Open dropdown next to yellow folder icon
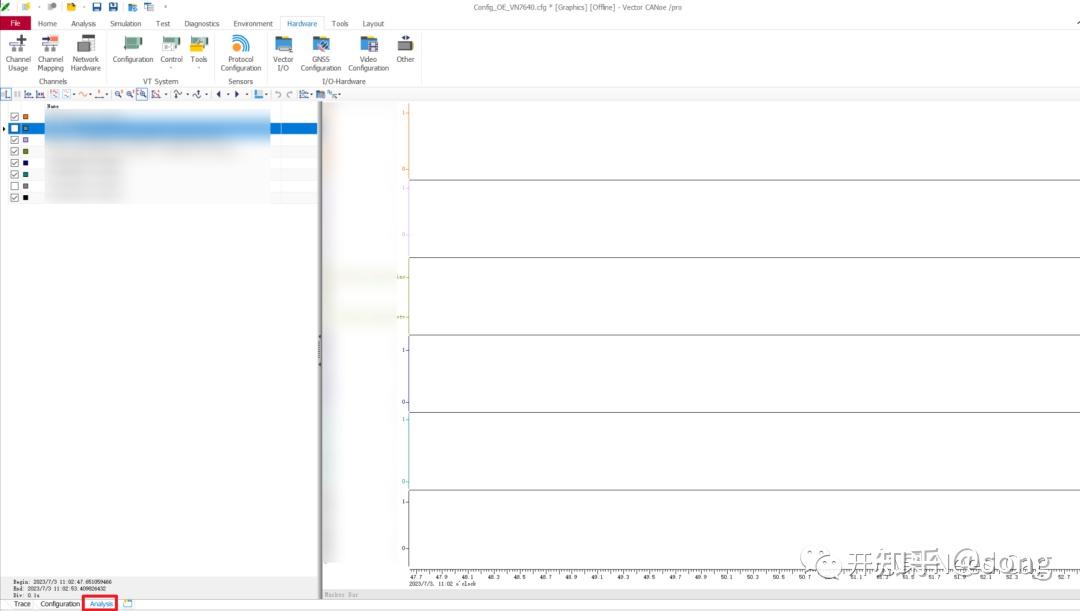This screenshot has height=611, width=1080. pos(83,7)
